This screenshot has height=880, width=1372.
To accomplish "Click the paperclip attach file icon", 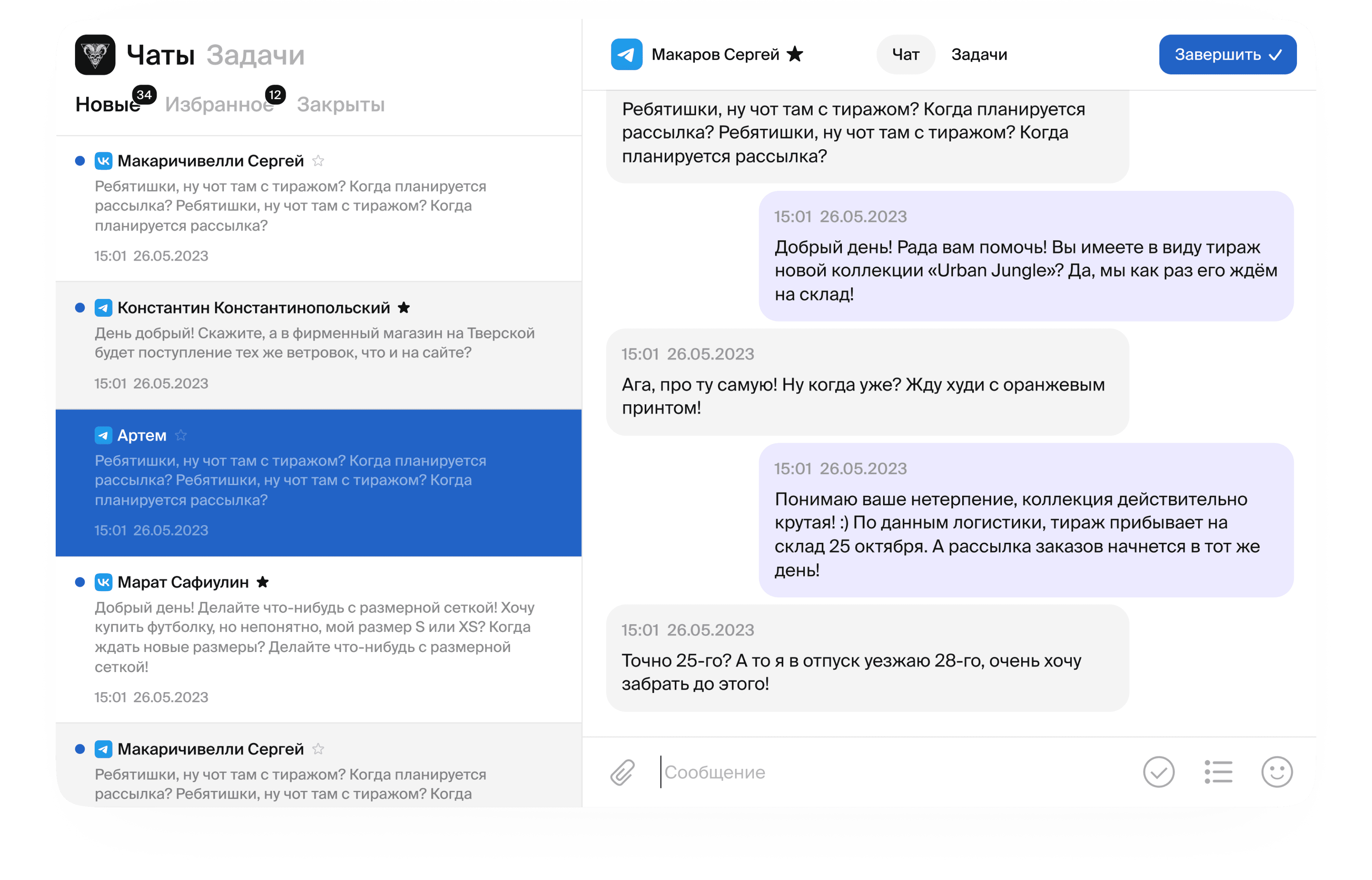I will click(x=622, y=772).
